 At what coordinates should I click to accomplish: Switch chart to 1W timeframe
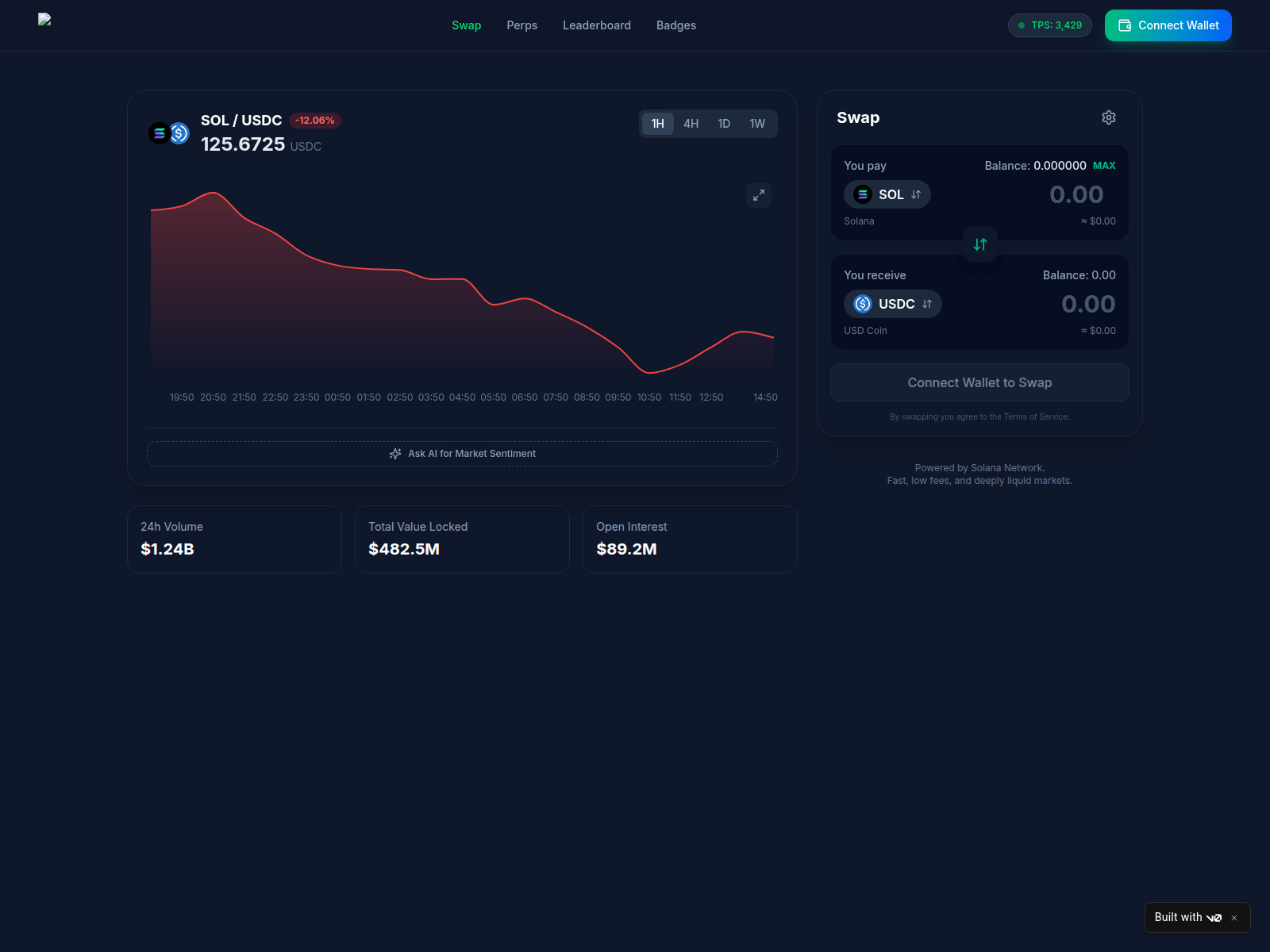[757, 124]
